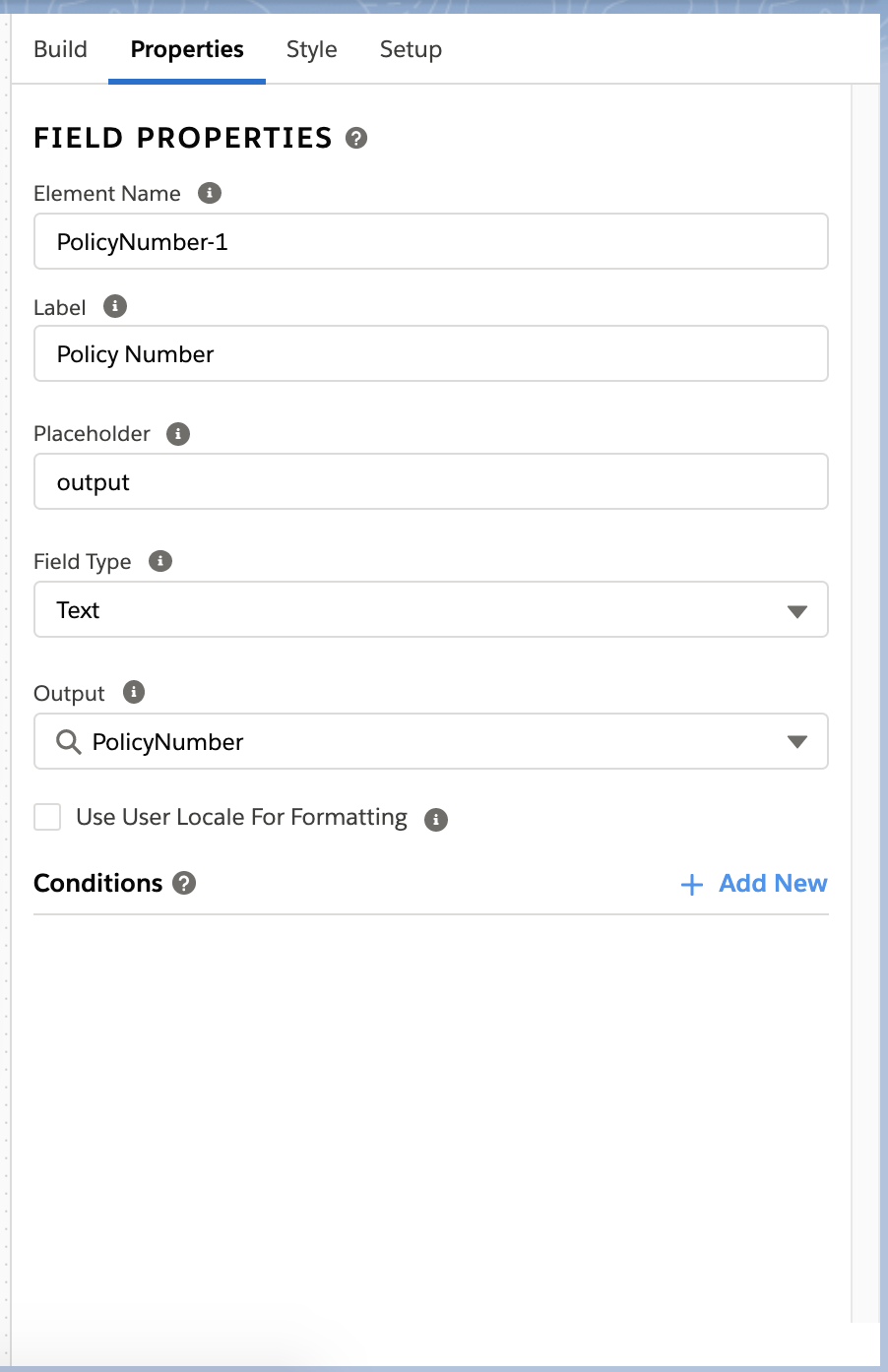Click plus icon beside Add New
Image resolution: width=888 pixels, height=1372 pixels.
click(x=692, y=885)
